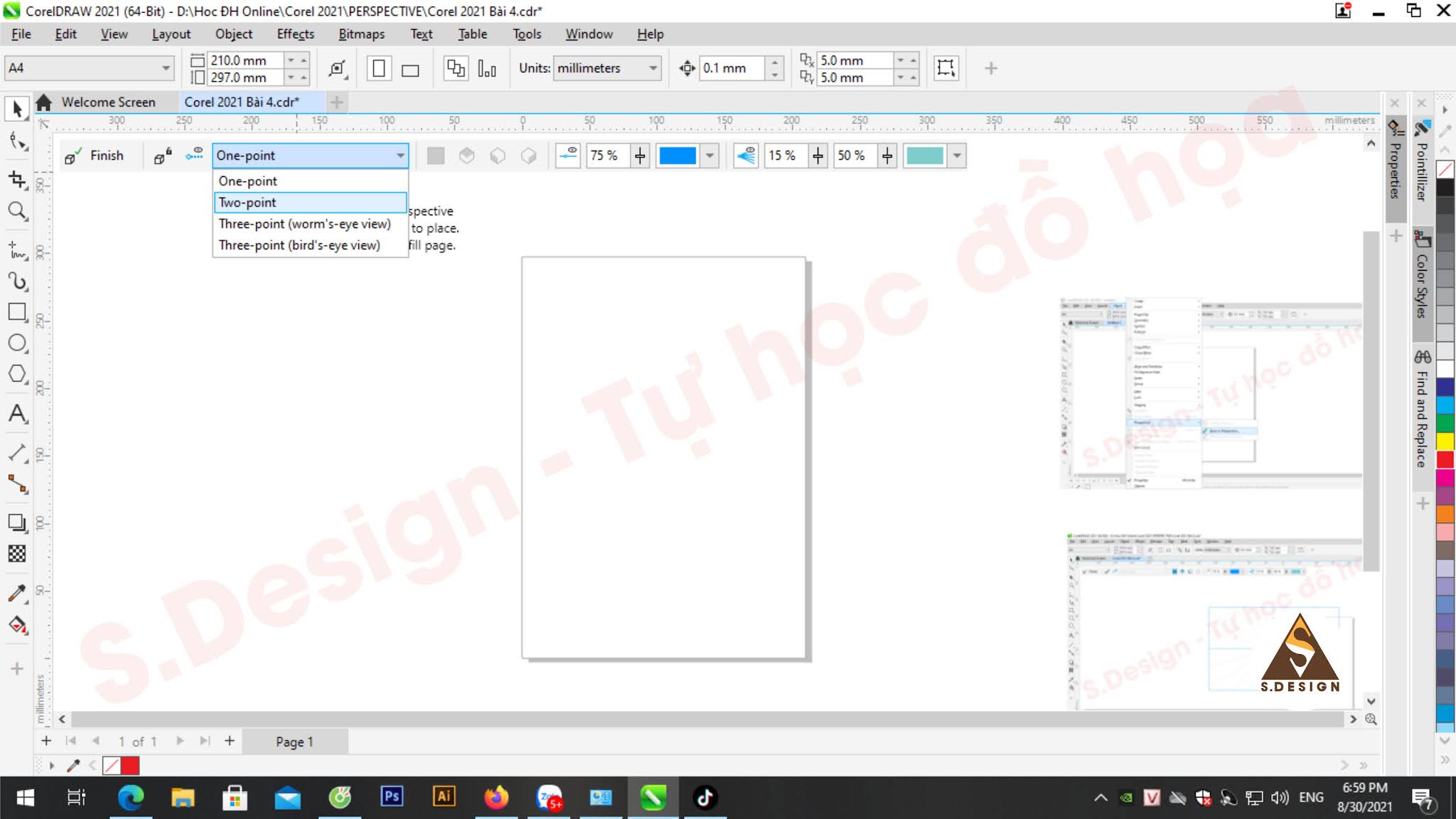The height and width of the screenshot is (819, 1456).
Task: Expand the page size A4 dropdown
Action: (165, 68)
